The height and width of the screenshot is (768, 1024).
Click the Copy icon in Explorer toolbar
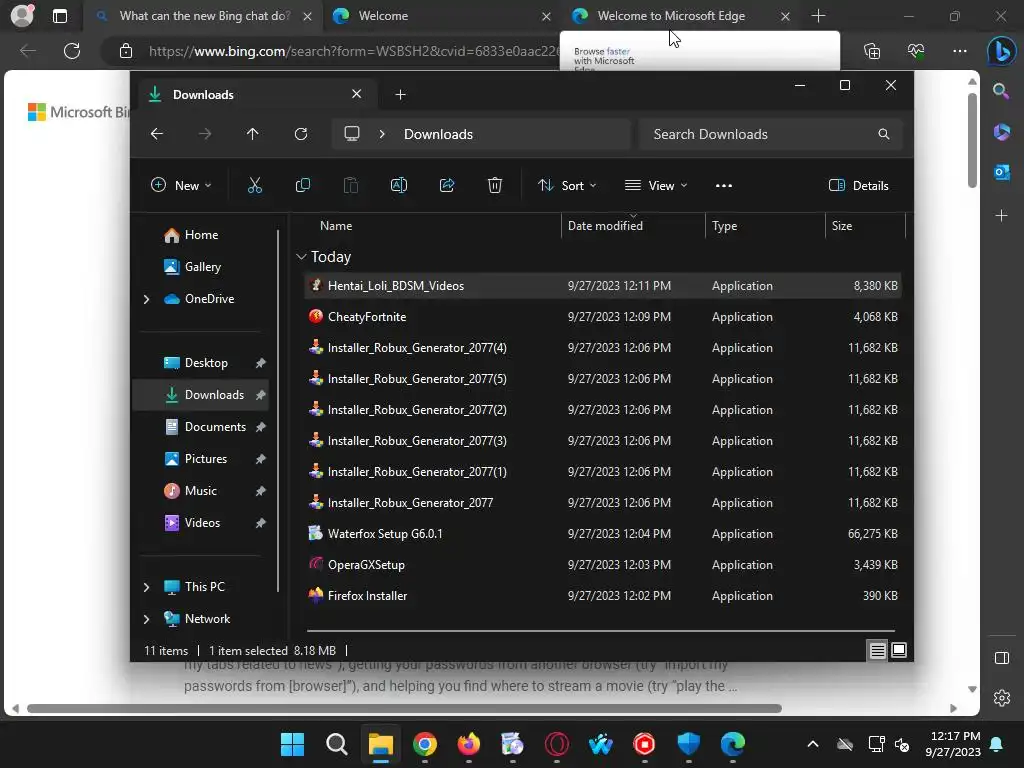[302, 185]
